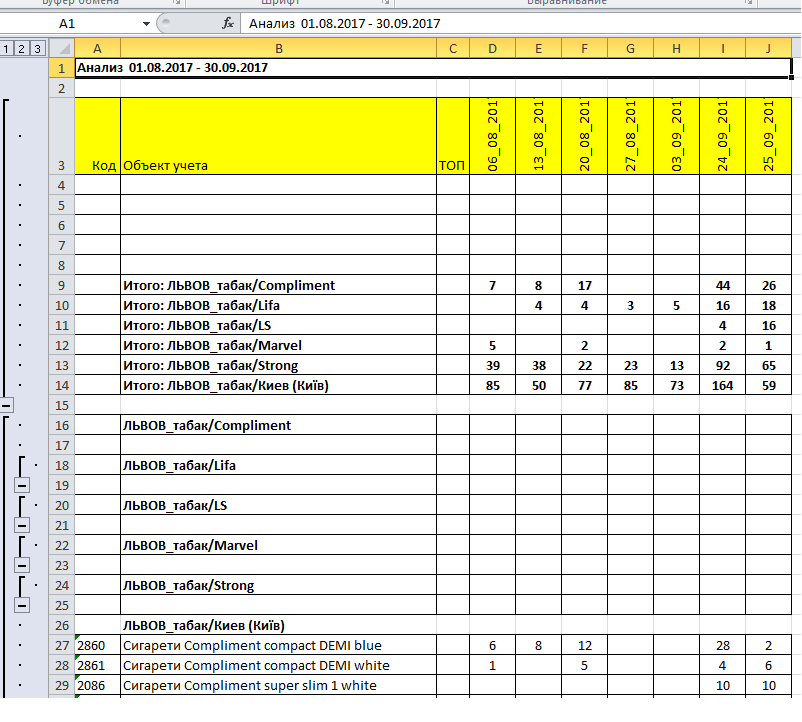The image size is (802, 722).
Task: Show outline level 2
Action: tap(21, 49)
